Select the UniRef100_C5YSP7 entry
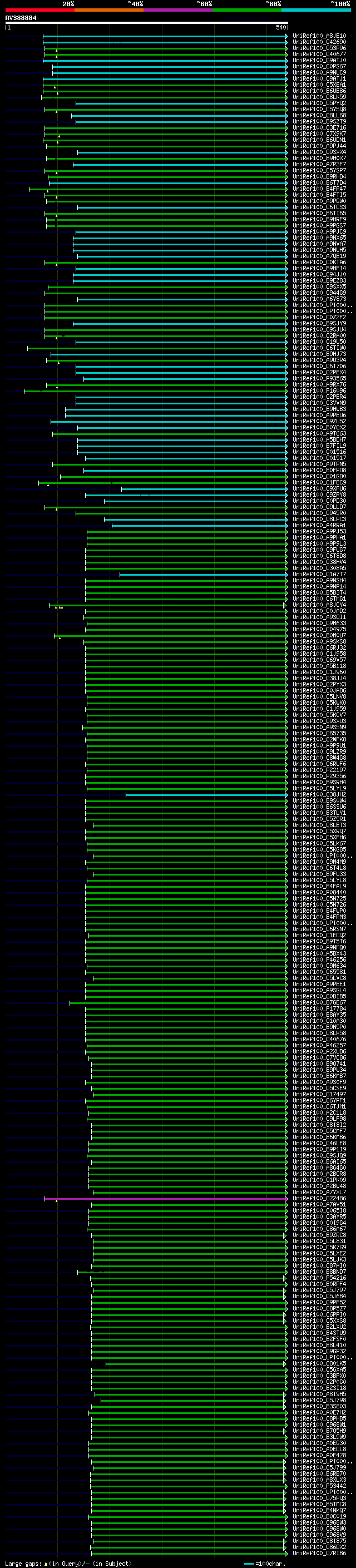The height and width of the screenshot is (1568, 356). [x=319, y=170]
